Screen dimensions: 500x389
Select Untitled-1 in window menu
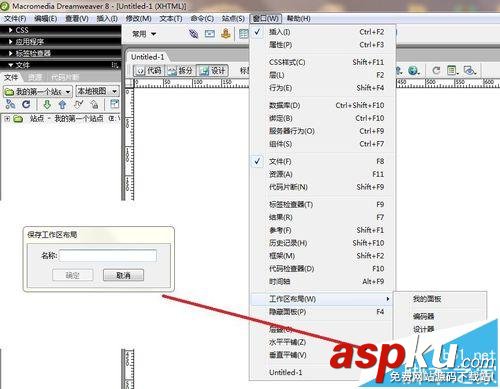click(x=322, y=372)
